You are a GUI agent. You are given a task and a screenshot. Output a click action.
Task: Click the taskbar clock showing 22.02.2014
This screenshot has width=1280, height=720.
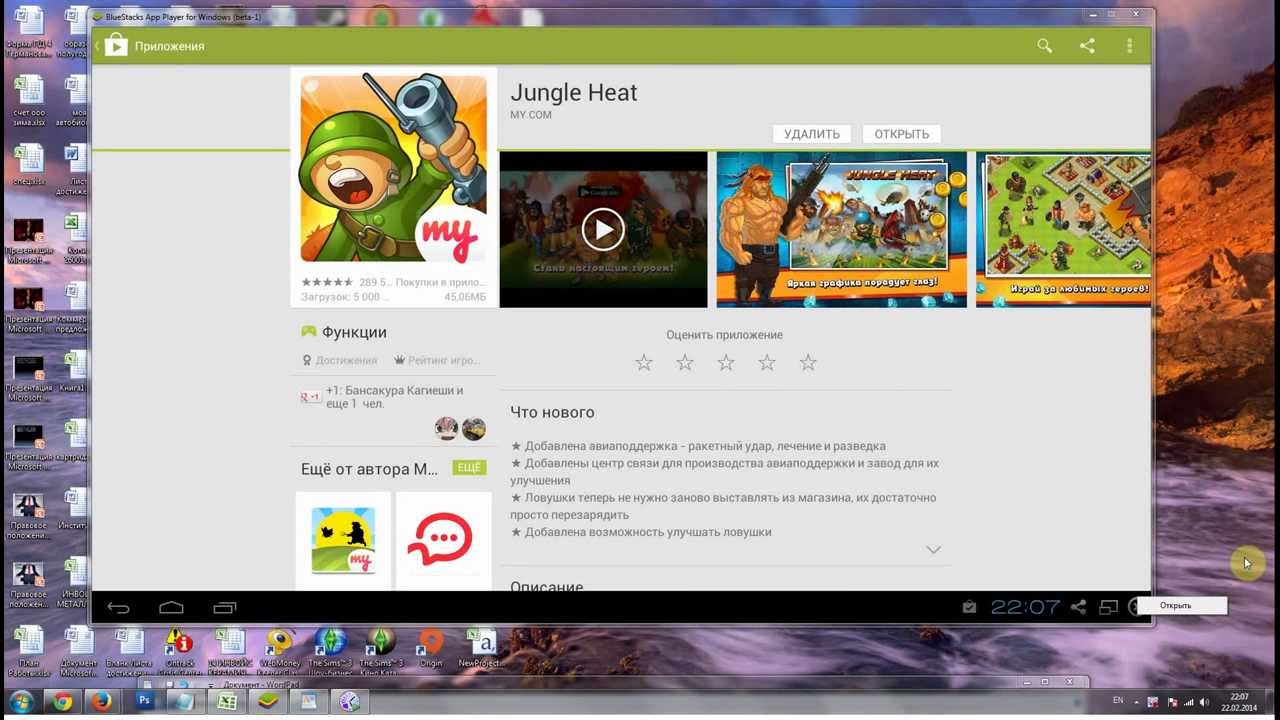[1239, 702]
